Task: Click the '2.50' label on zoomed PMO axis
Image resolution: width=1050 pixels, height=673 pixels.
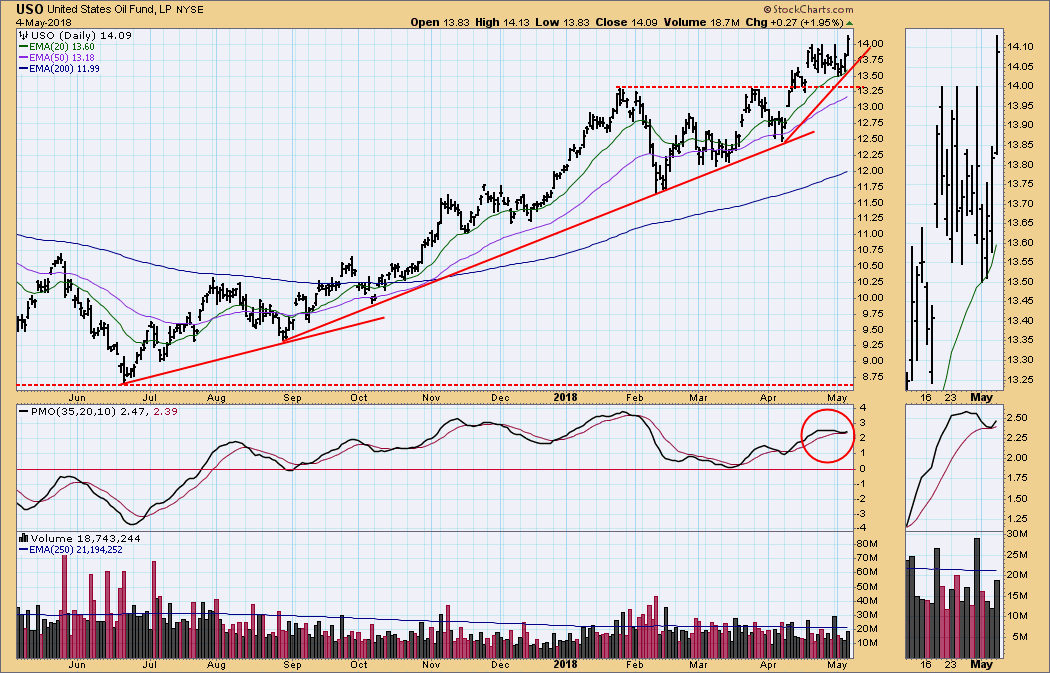Action: pos(1018,418)
